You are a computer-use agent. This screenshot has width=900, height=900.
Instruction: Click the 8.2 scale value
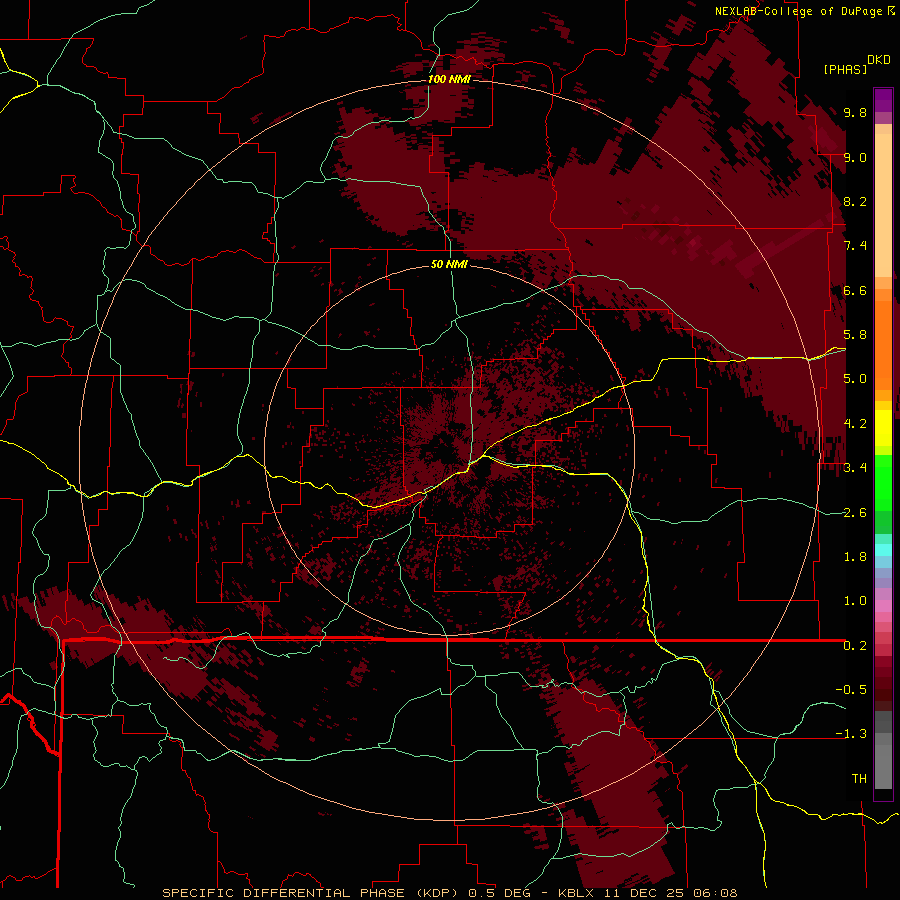(x=855, y=201)
